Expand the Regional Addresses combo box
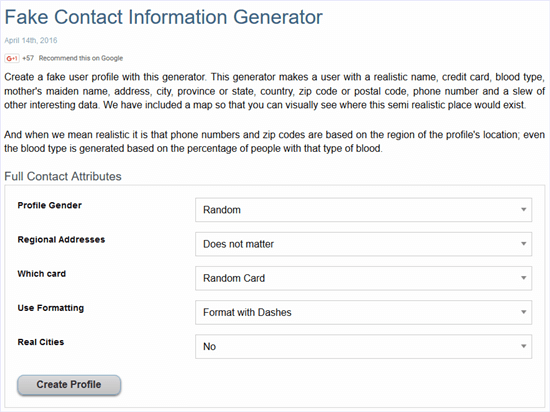Image resolution: width=550 pixels, height=412 pixels. 363,244
